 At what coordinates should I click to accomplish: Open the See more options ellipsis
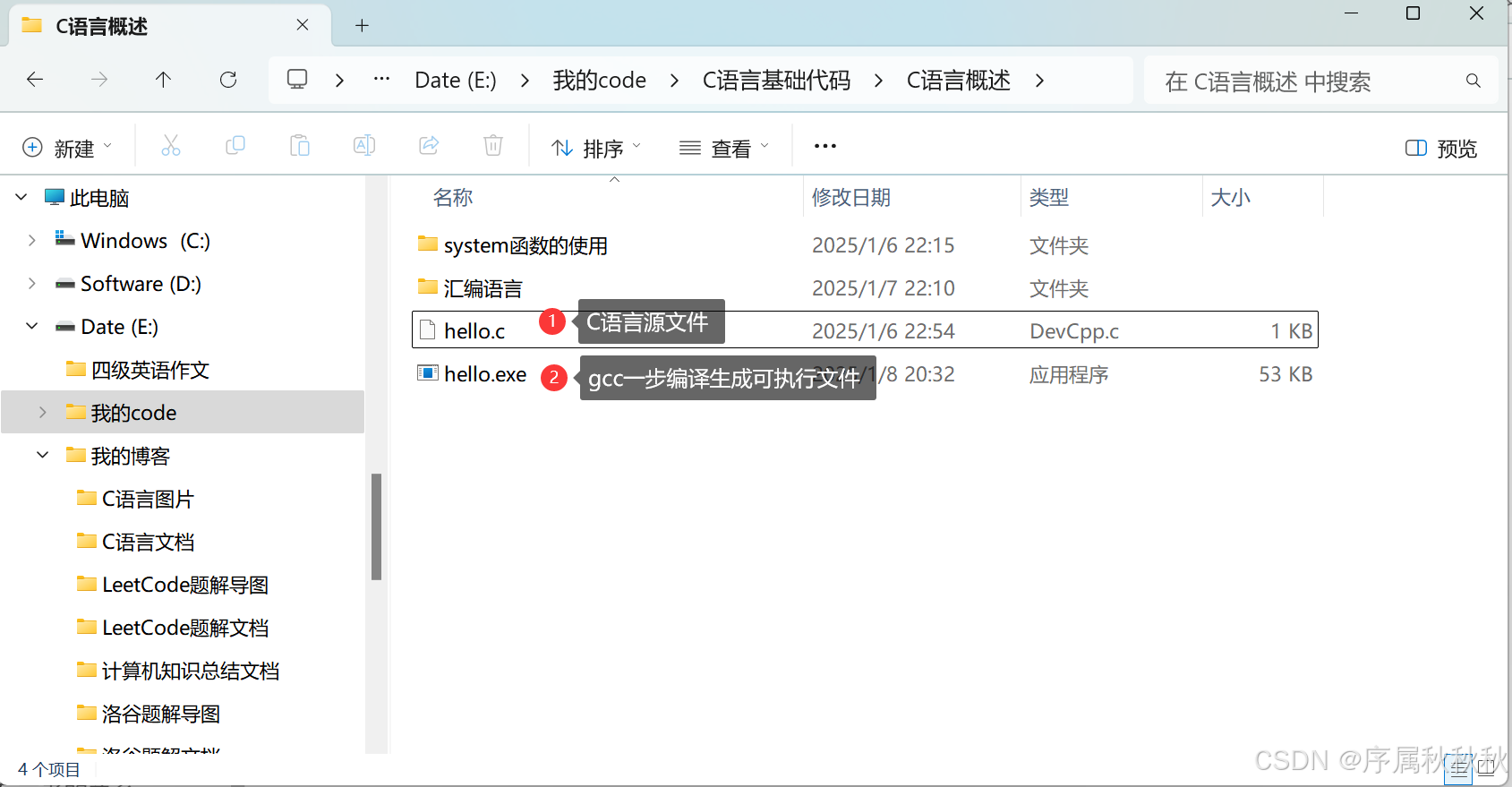click(x=825, y=146)
